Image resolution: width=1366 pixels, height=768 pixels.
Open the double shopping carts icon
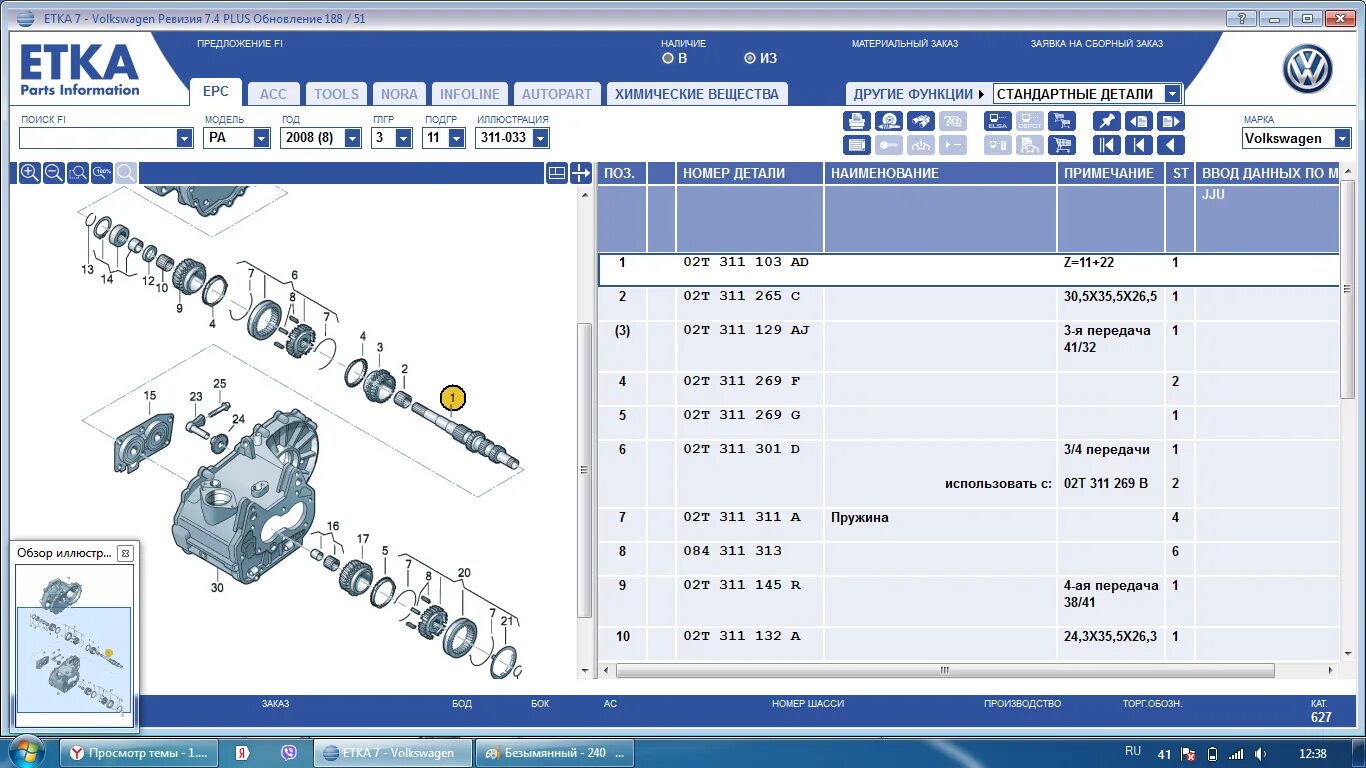pyautogui.click(x=1062, y=121)
